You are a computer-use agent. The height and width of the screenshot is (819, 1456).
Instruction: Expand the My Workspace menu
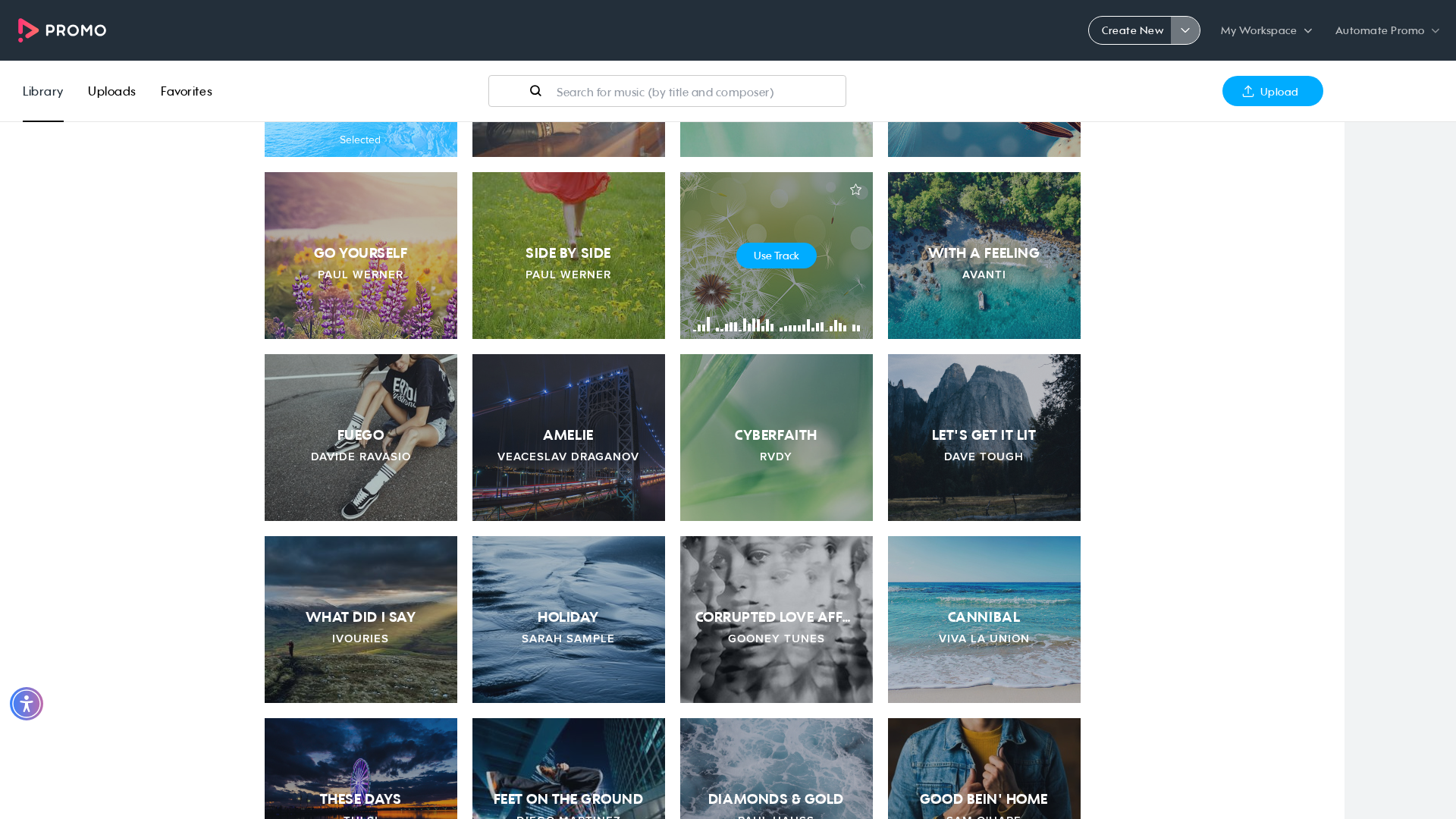point(1266,30)
